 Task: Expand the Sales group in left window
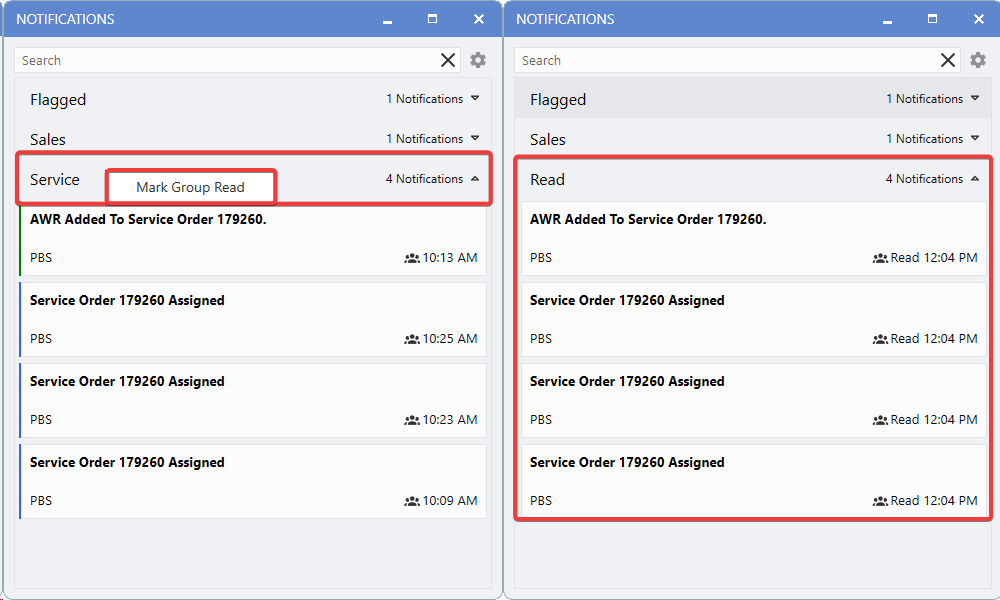click(x=475, y=139)
